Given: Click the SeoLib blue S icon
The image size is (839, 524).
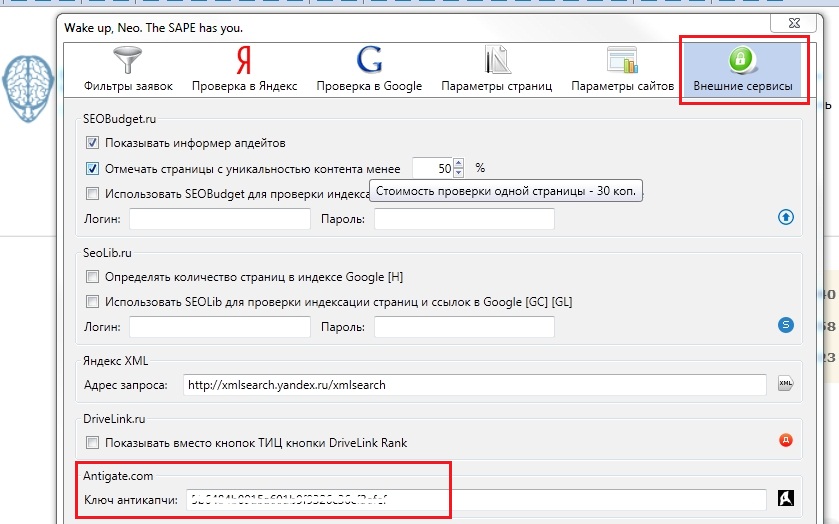Looking at the screenshot, I should pyautogui.click(x=785, y=325).
